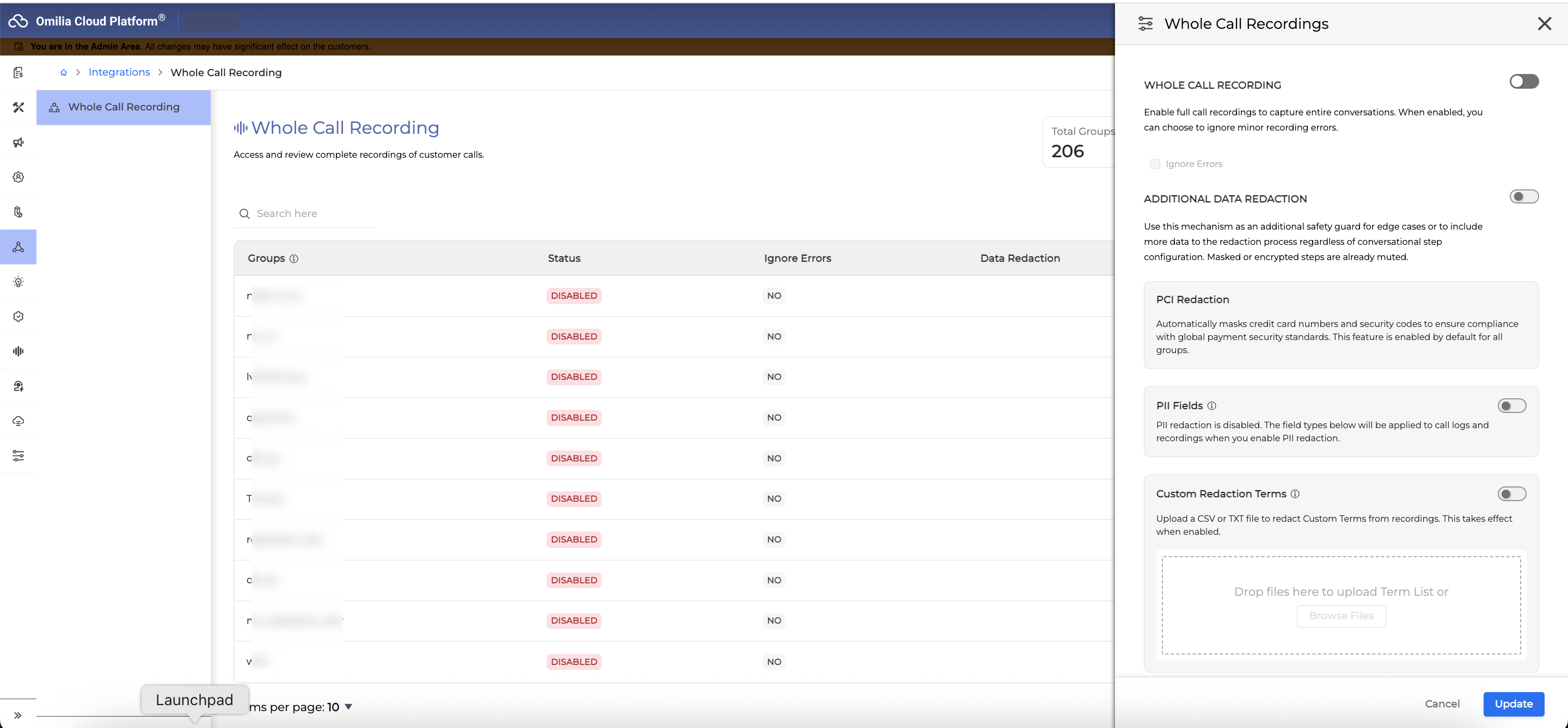This screenshot has width=1568, height=728.
Task: Select Whole Call Recording submenu item
Action: [x=124, y=108]
